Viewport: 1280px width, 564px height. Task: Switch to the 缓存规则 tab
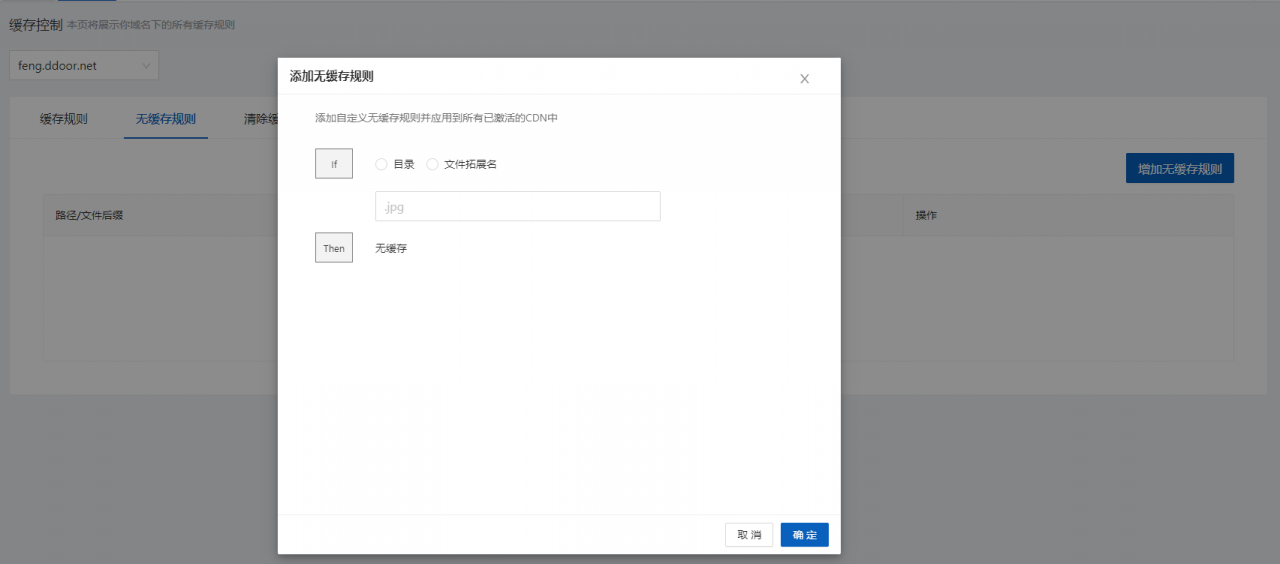(64, 119)
